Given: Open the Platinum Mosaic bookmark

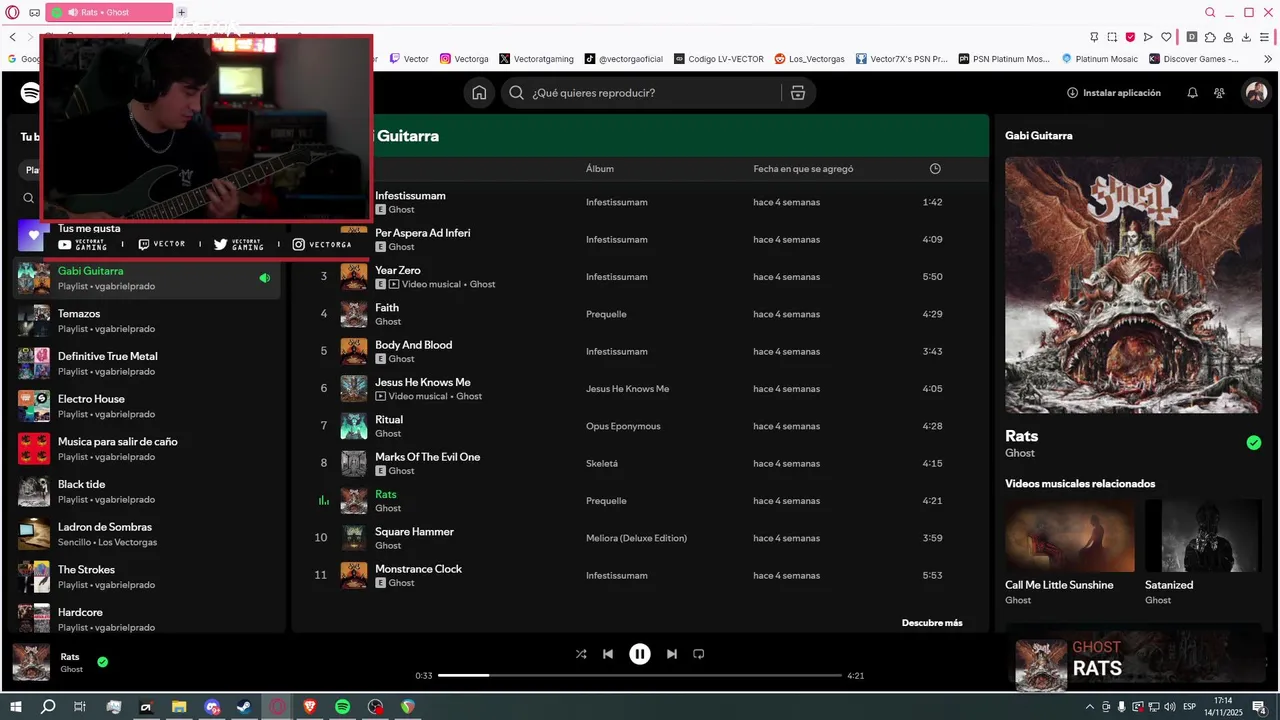Looking at the screenshot, I should click(1099, 59).
